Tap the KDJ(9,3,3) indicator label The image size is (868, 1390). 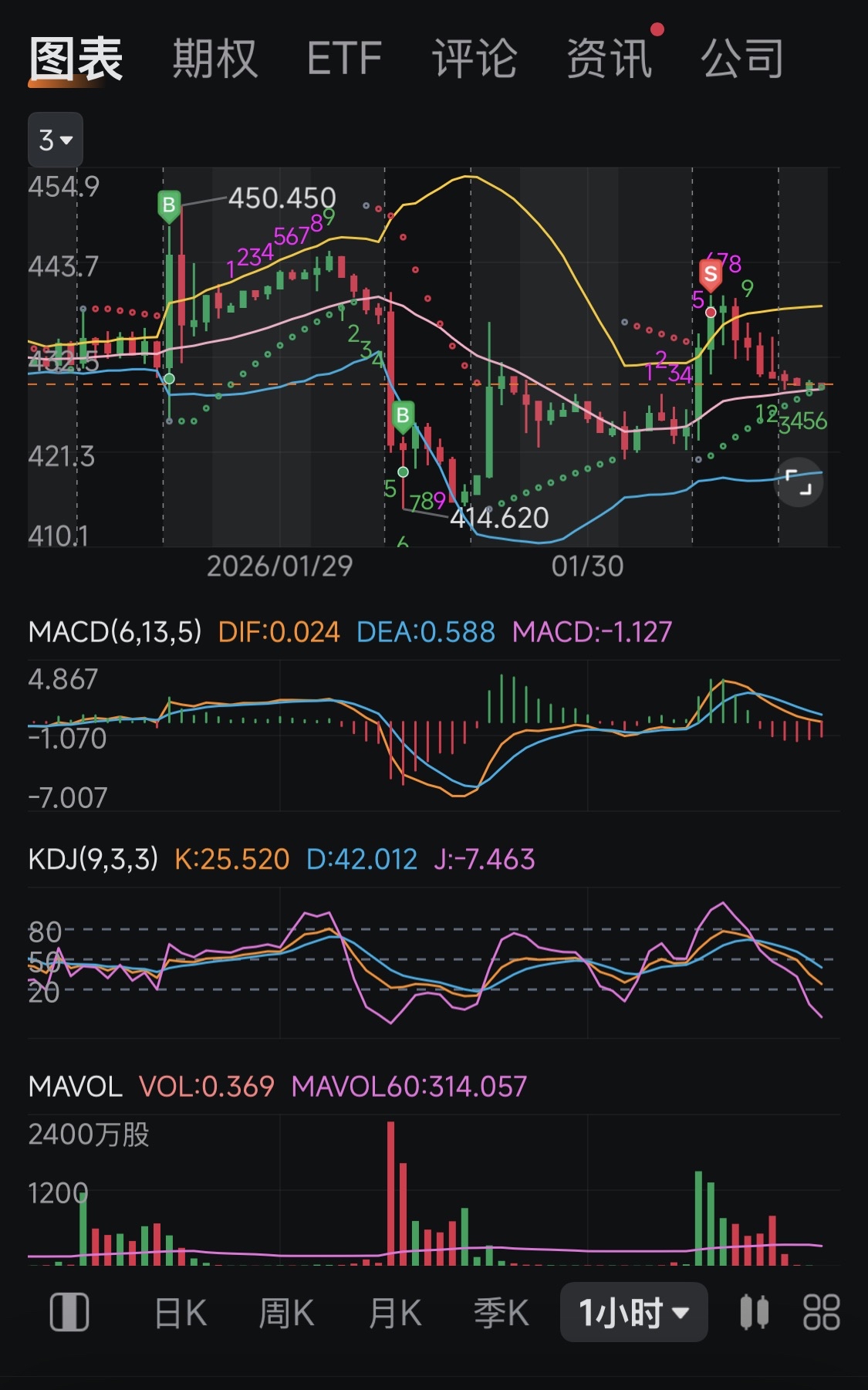[93, 859]
